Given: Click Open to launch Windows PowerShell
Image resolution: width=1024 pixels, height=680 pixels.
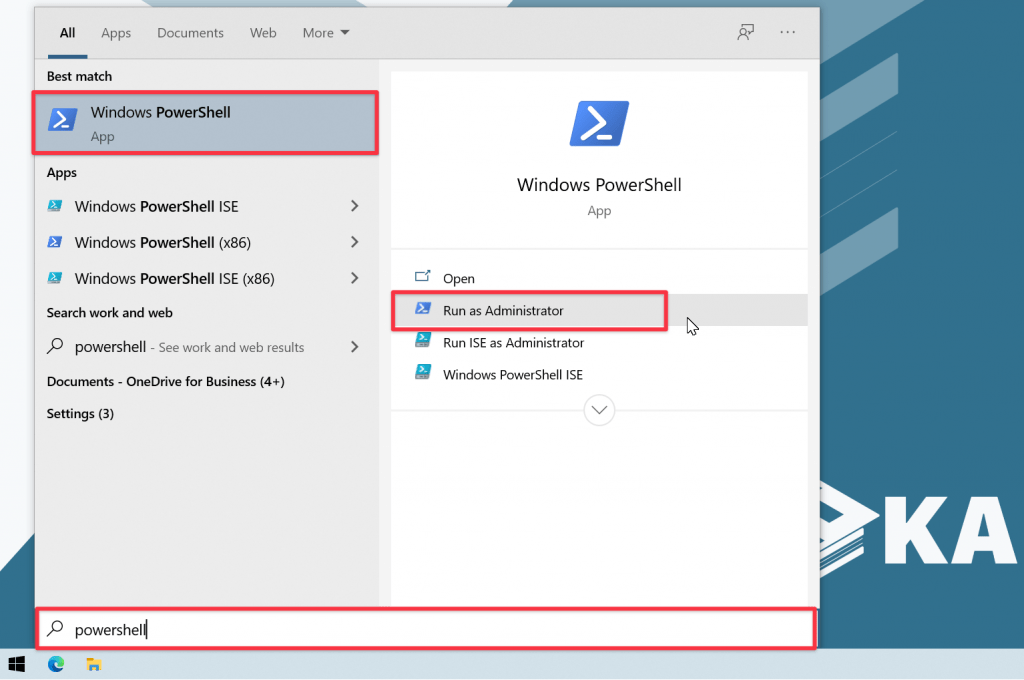Looking at the screenshot, I should pos(459,278).
